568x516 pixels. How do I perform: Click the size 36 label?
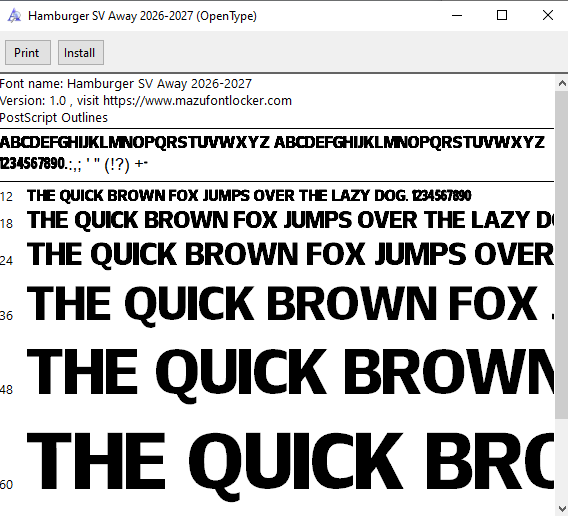tap(7, 316)
